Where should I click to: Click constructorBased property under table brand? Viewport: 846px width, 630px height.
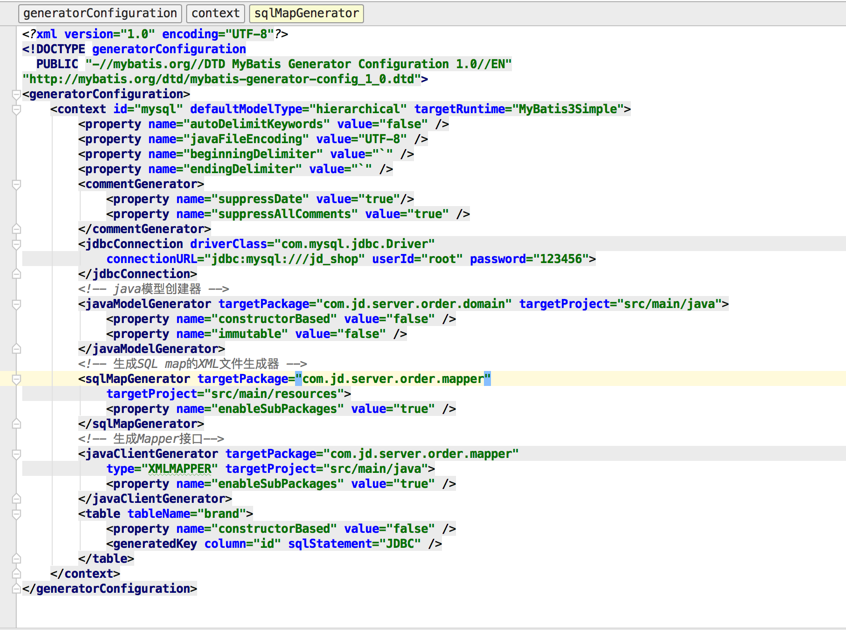click(281, 529)
